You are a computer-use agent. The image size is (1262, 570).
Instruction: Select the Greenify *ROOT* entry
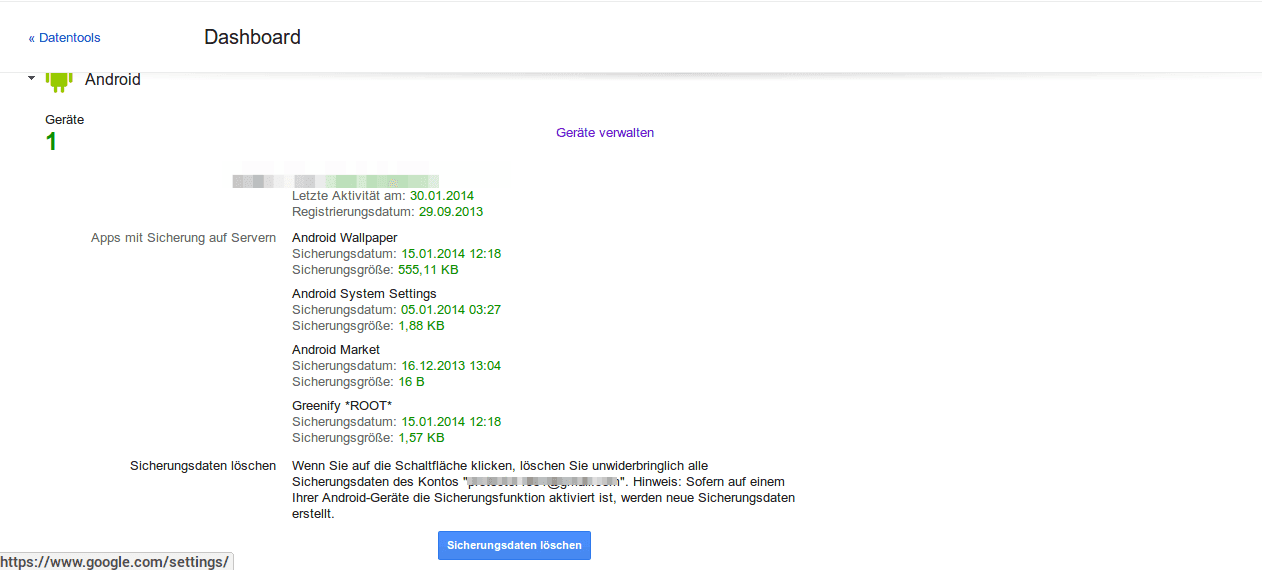click(342, 406)
